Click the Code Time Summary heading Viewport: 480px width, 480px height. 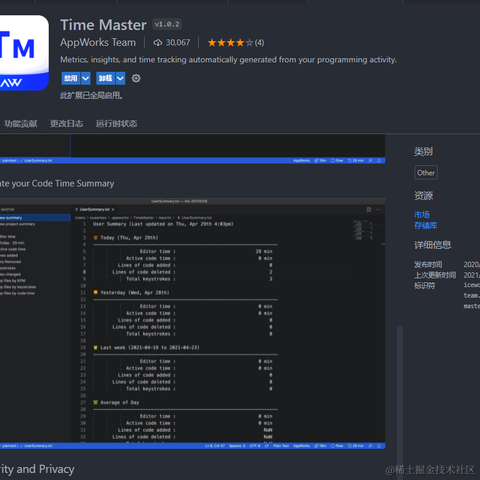[x=57, y=184]
